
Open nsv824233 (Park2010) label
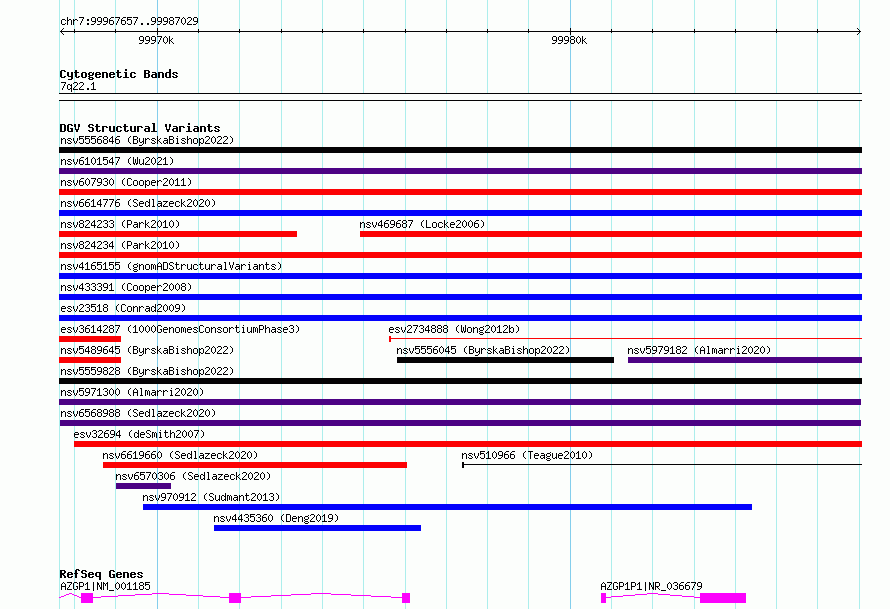point(120,224)
